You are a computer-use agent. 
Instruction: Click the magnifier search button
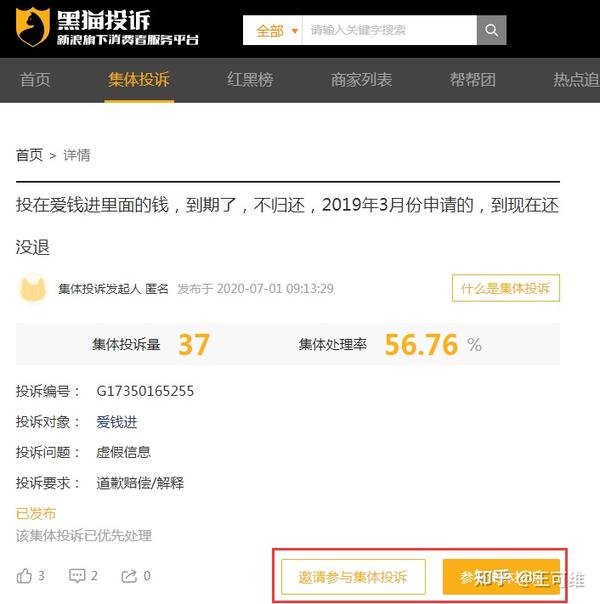(491, 30)
